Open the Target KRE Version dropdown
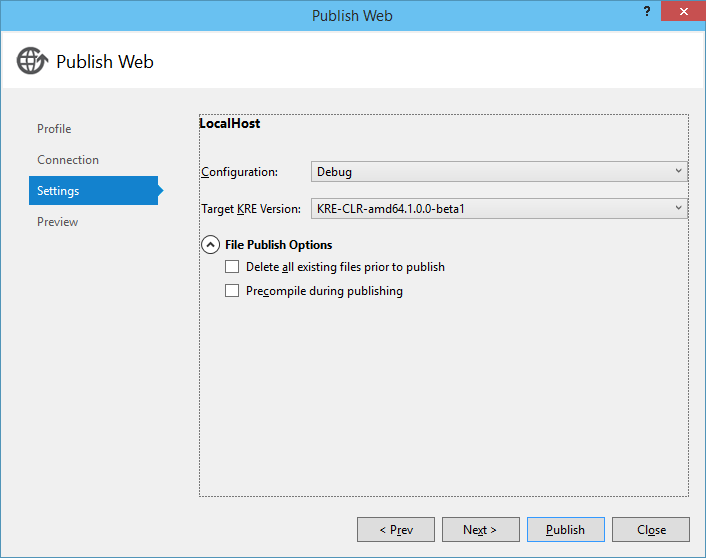Screen dimensions: 708x559 pos(499,209)
